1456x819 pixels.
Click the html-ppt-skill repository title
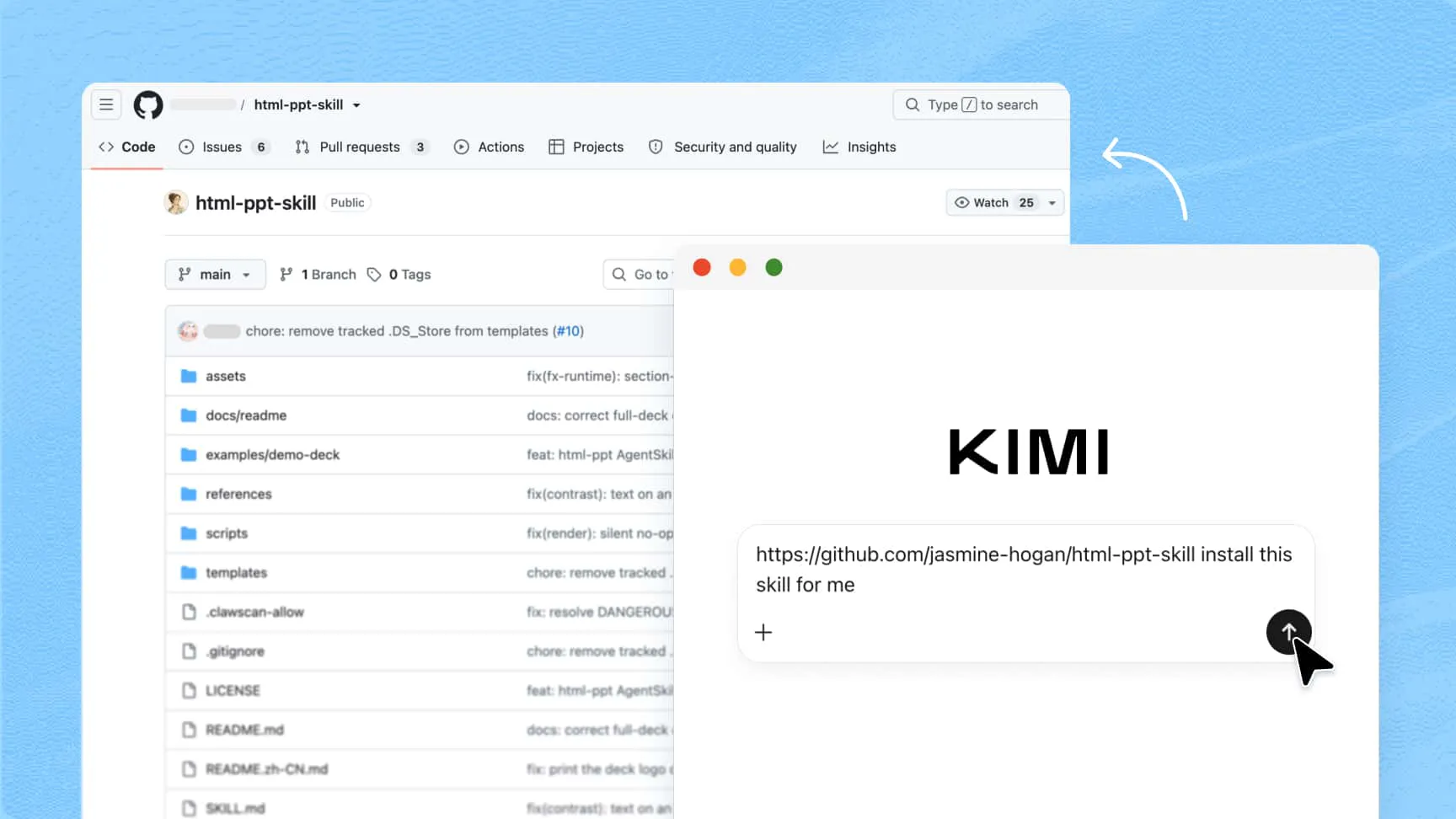click(x=255, y=203)
